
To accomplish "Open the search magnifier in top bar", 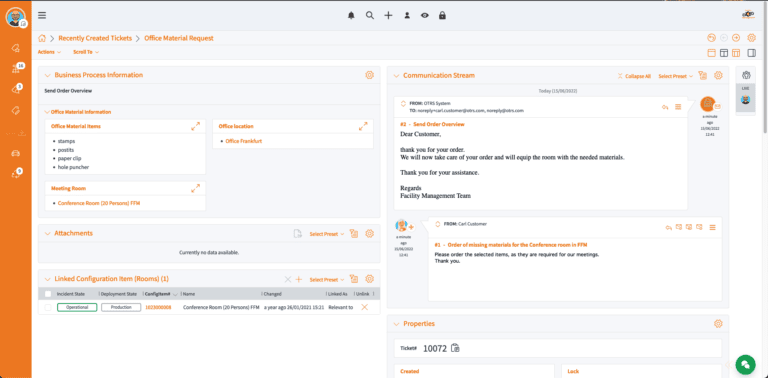I will [370, 15].
